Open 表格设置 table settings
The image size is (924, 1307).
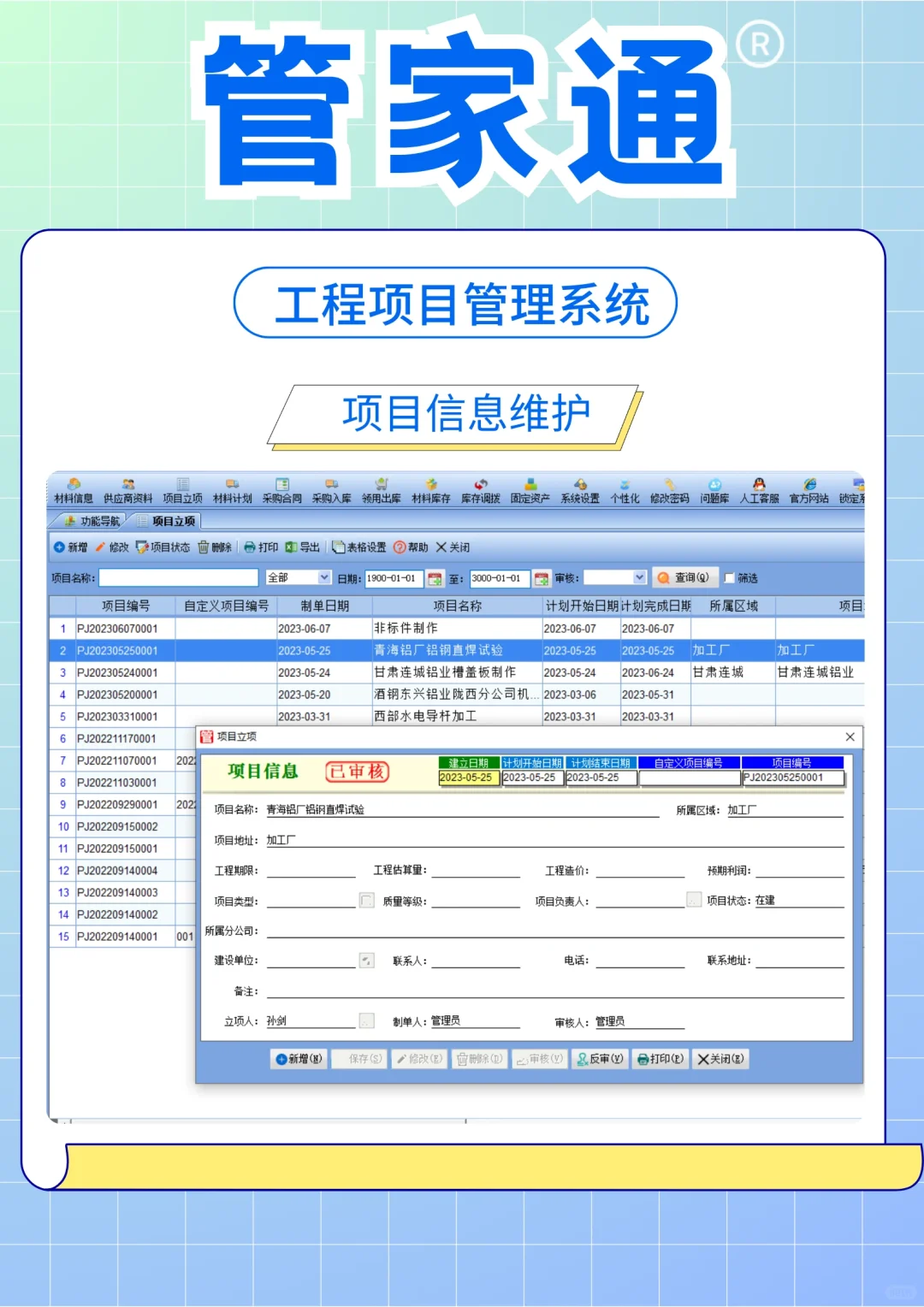[x=359, y=547]
